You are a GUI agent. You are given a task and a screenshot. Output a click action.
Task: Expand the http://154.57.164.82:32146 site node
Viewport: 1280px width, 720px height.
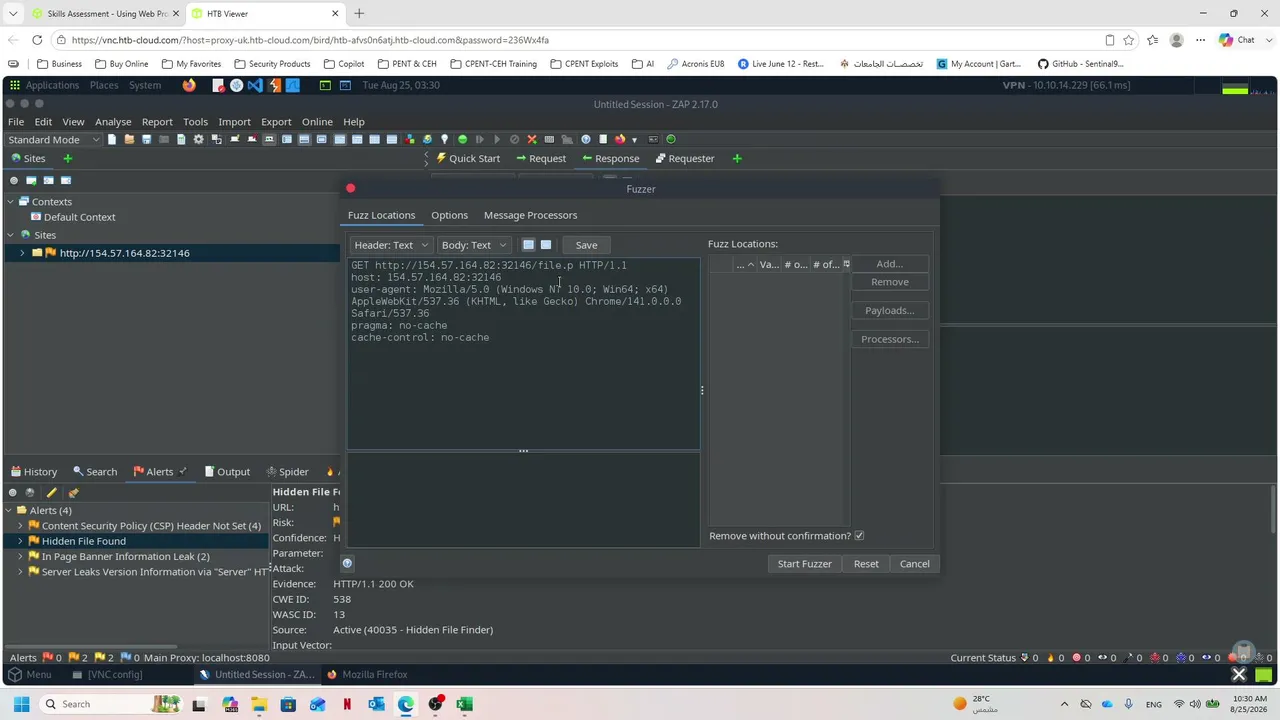pyautogui.click(x=22, y=253)
